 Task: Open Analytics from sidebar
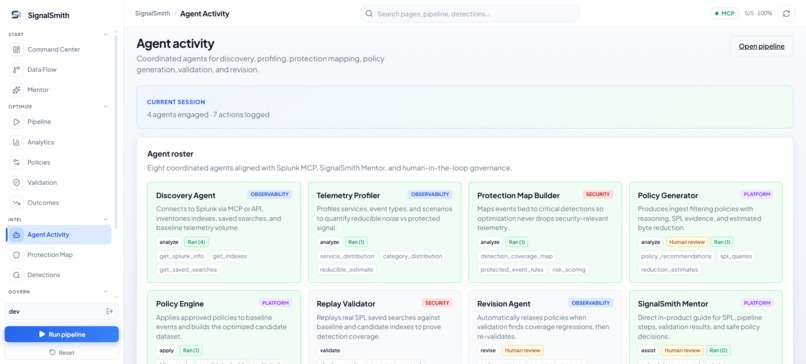tap(58, 142)
